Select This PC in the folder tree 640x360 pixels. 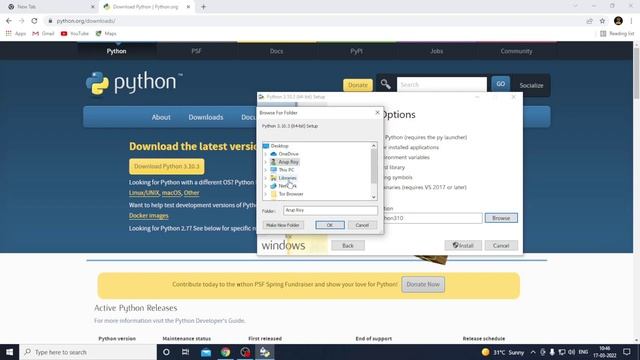(286, 170)
